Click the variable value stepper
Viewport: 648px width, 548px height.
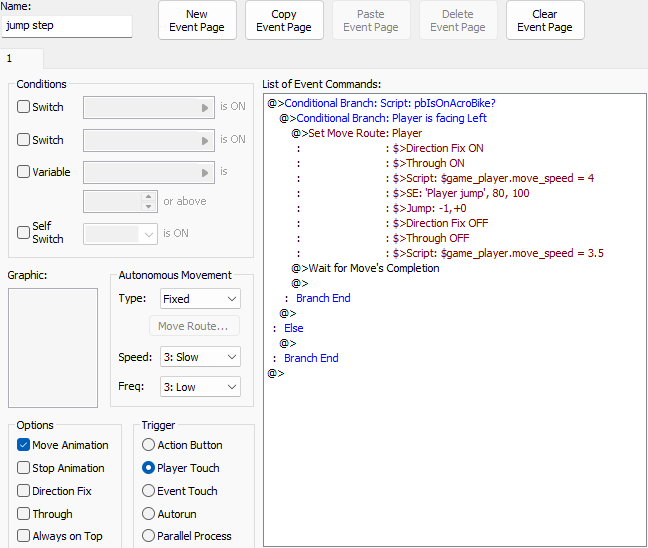click(148, 201)
